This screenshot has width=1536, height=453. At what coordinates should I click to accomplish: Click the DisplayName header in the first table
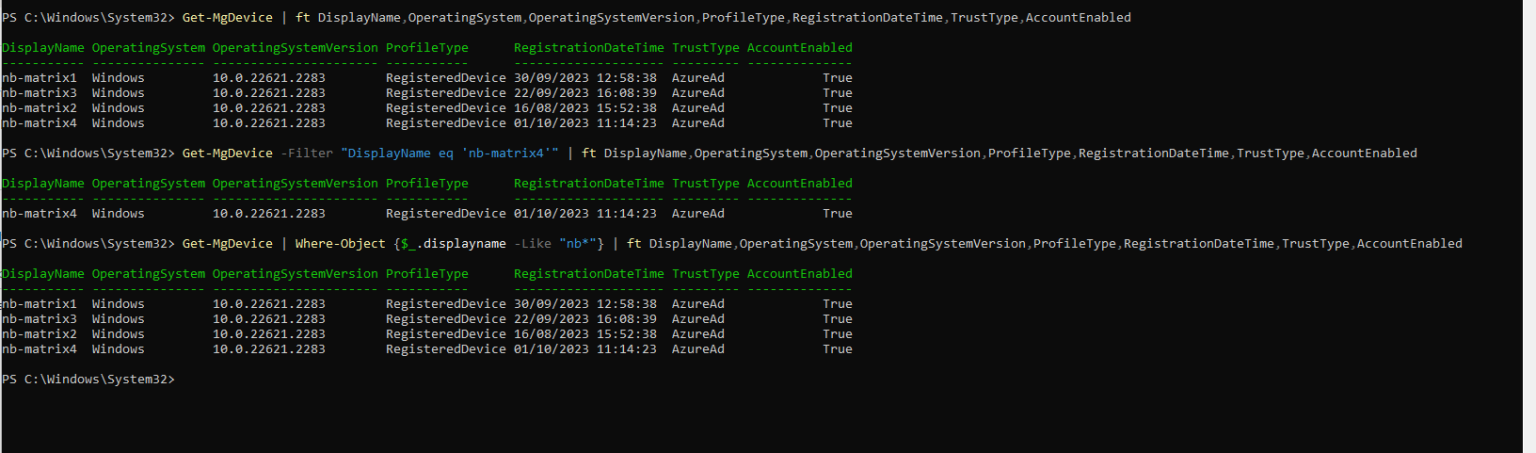43,48
